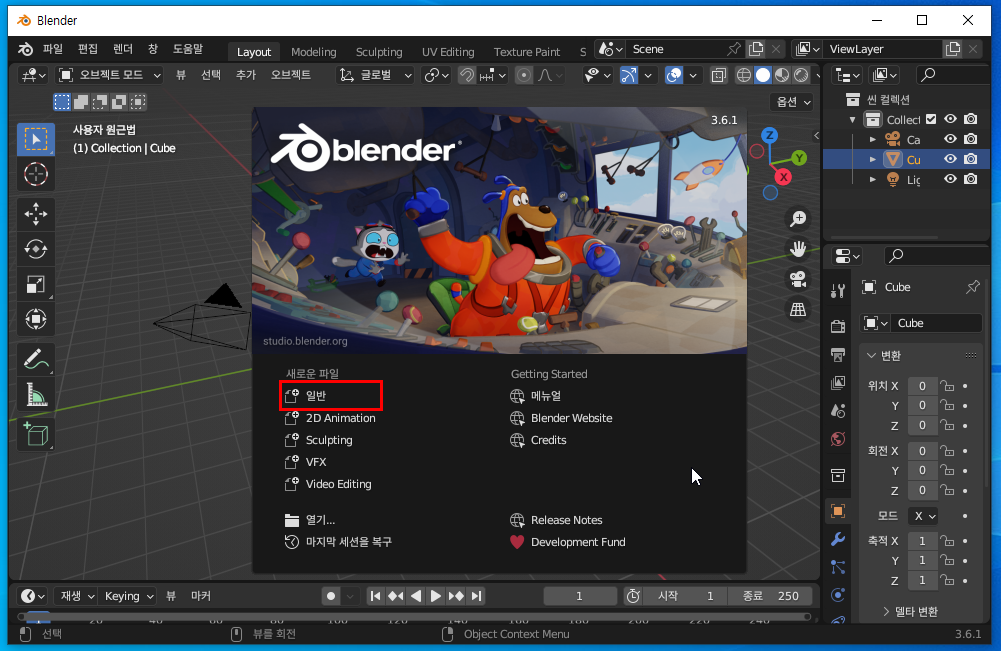Expand the Camera item in outliner
Image resolution: width=1001 pixels, height=651 pixels.
pyautogui.click(x=873, y=139)
